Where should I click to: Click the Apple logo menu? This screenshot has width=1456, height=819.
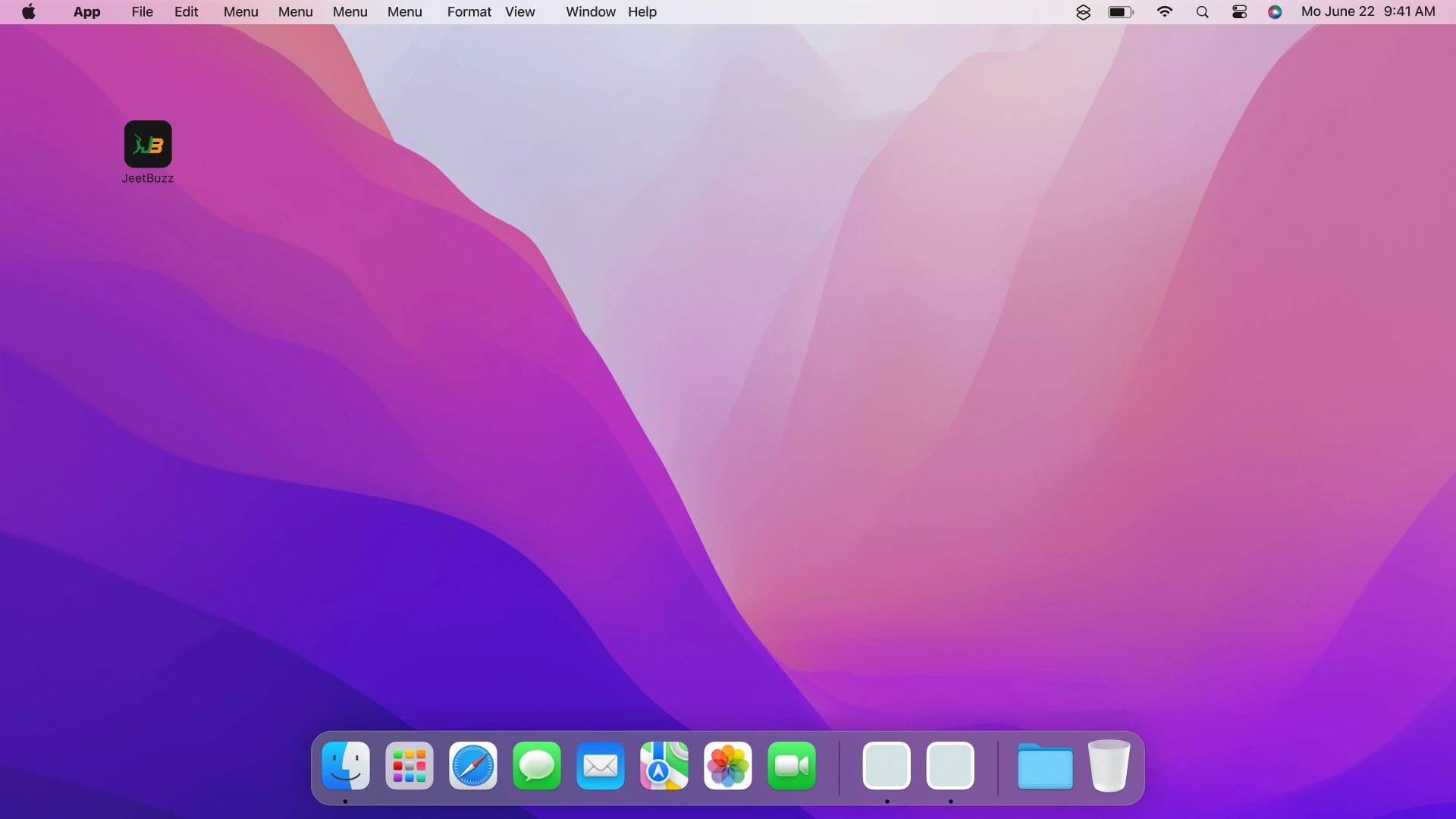29,11
